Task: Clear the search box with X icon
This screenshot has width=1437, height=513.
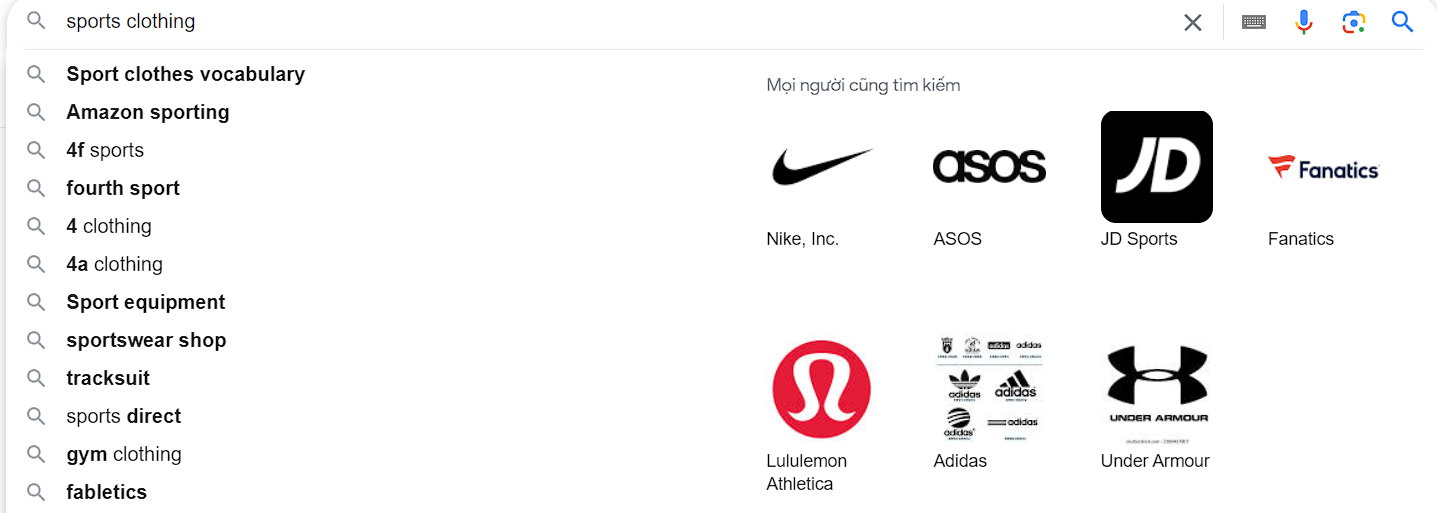Action: (x=1192, y=22)
